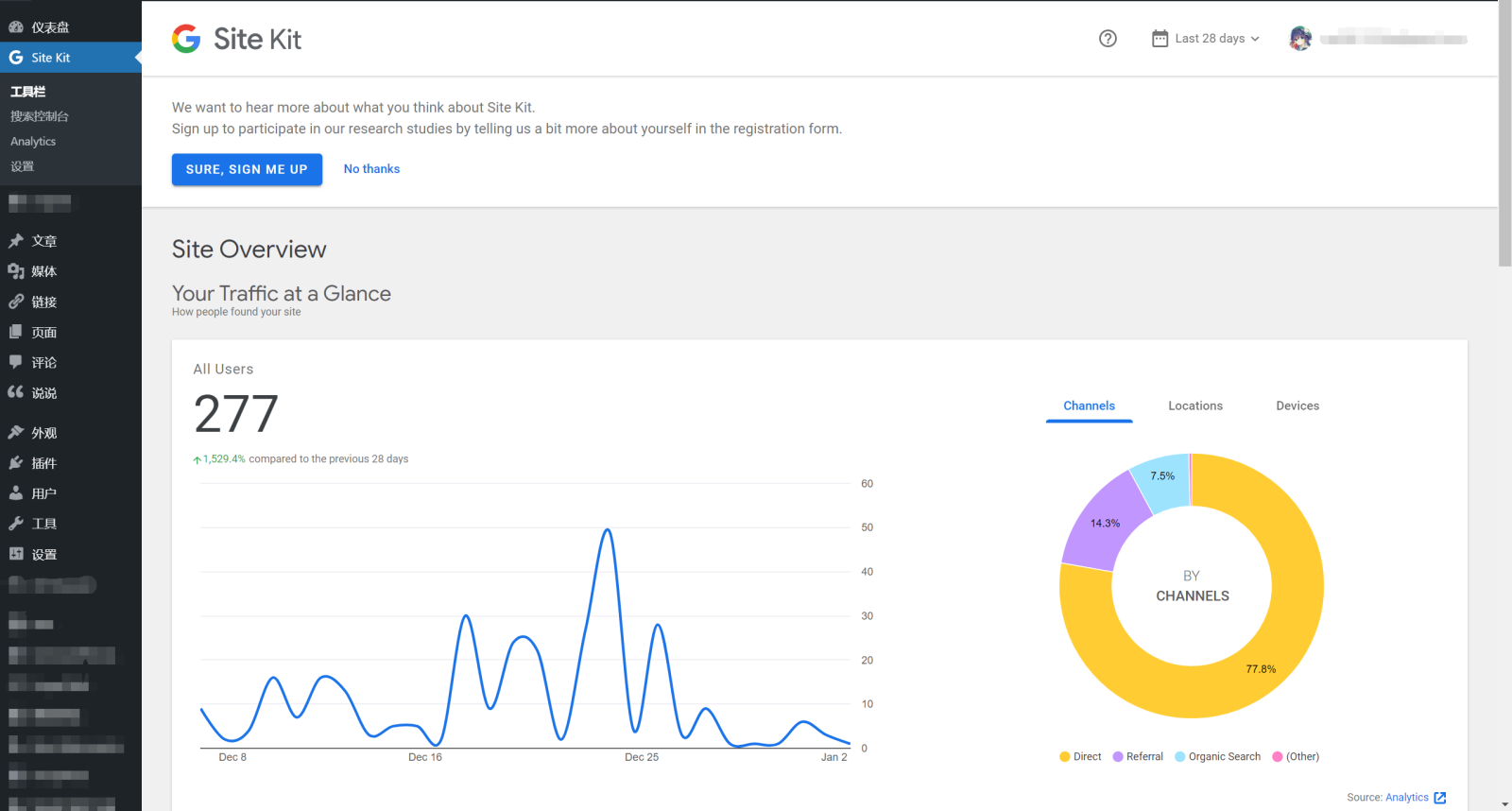This screenshot has width=1512, height=811.
Task: Click the SURE, SIGN ME UP button
Action: click(x=247, y=169)
